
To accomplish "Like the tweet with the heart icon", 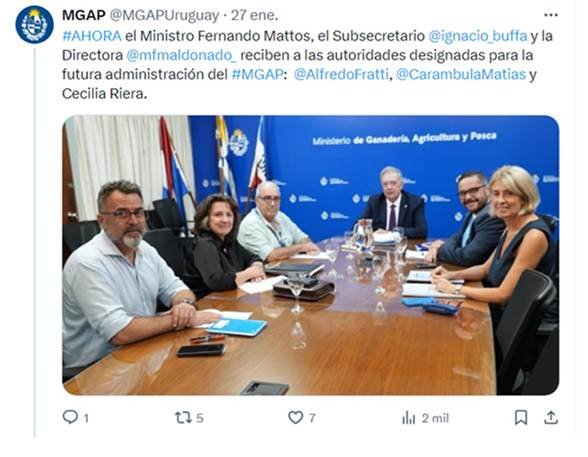I will 296,417.
